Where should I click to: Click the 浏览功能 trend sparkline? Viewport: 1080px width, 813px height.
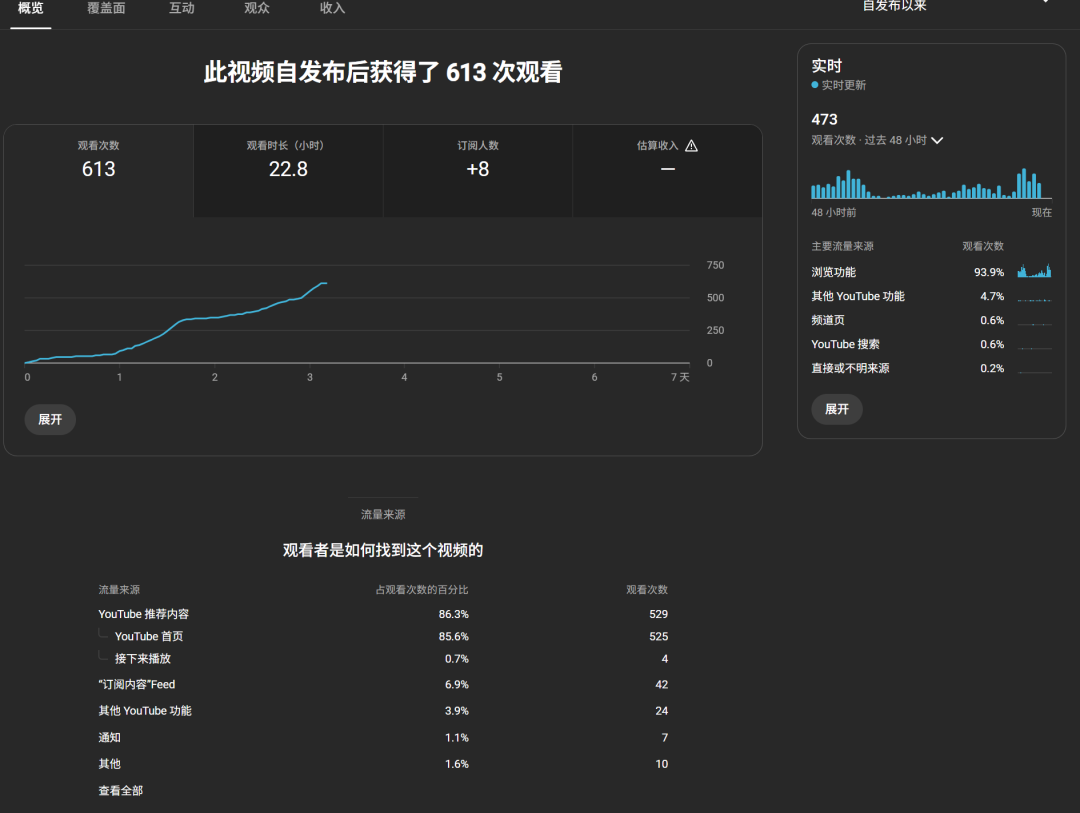click(1035, 271)
